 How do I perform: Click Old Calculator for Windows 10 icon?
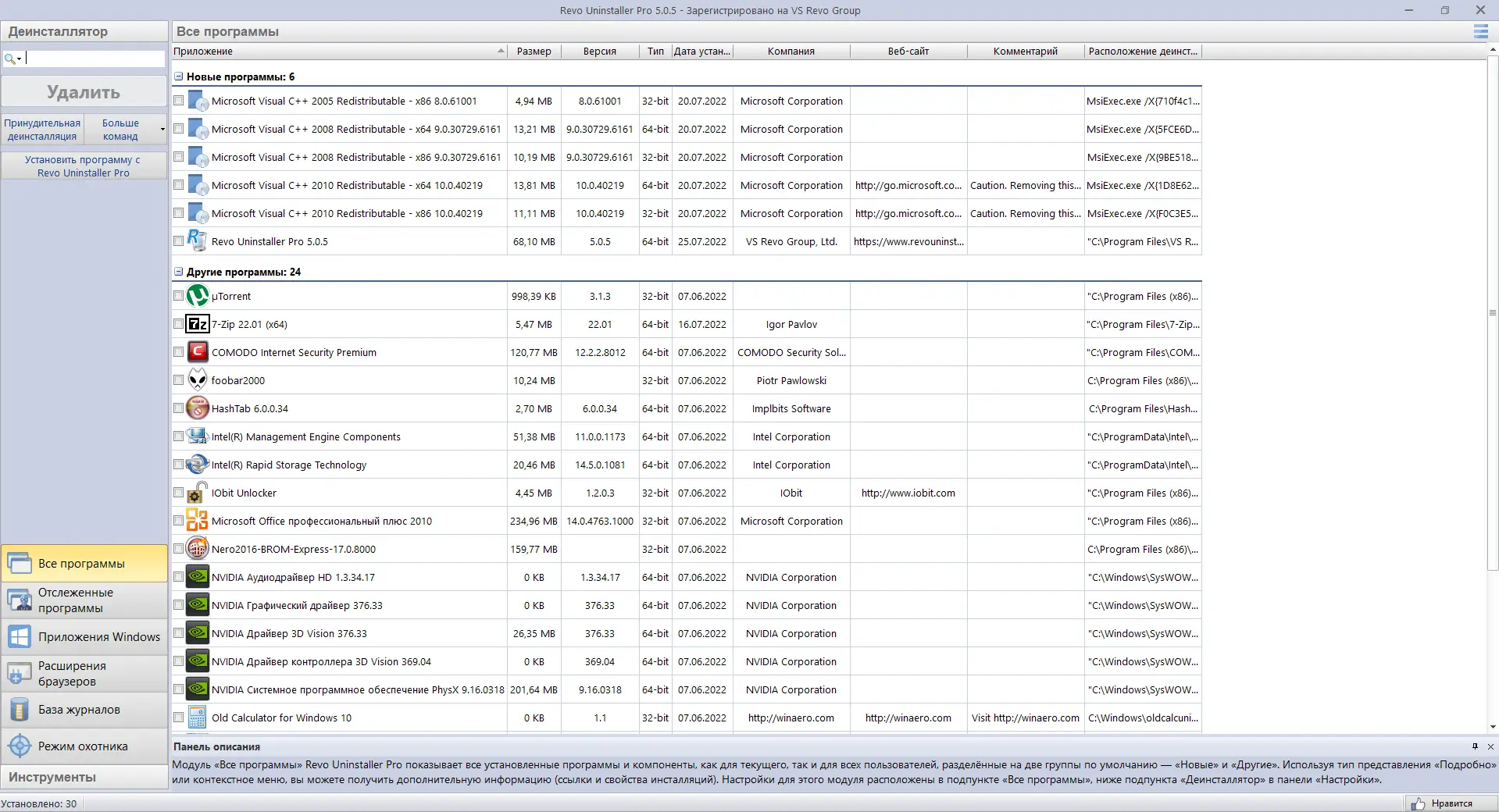pyautogui.click(x=198, y=718)
